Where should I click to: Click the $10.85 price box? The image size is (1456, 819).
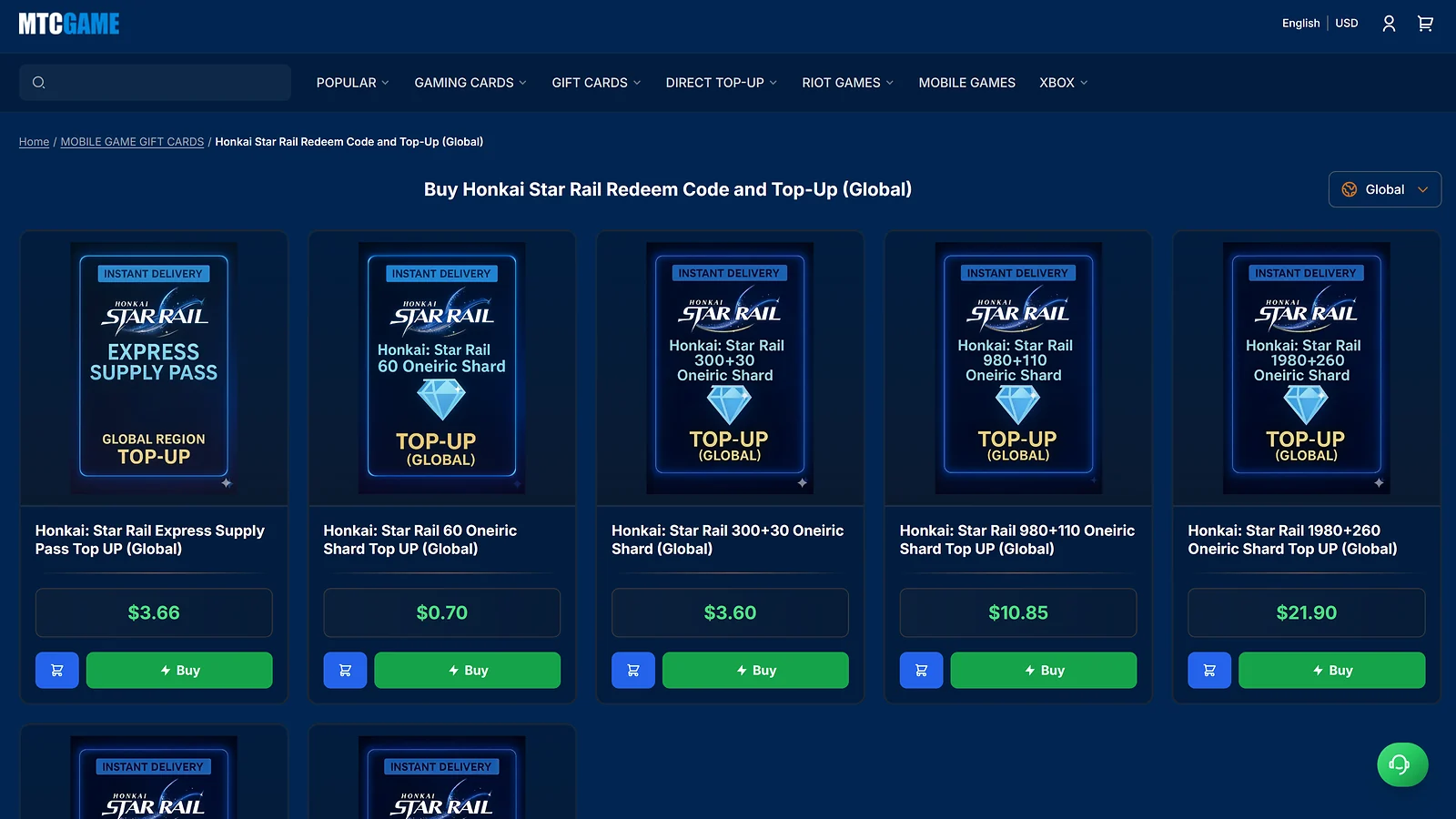tap(1018, 612)
